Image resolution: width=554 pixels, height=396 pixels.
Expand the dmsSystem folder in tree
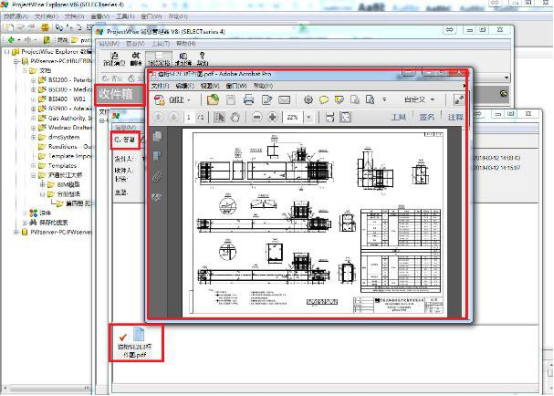point(34,137)
